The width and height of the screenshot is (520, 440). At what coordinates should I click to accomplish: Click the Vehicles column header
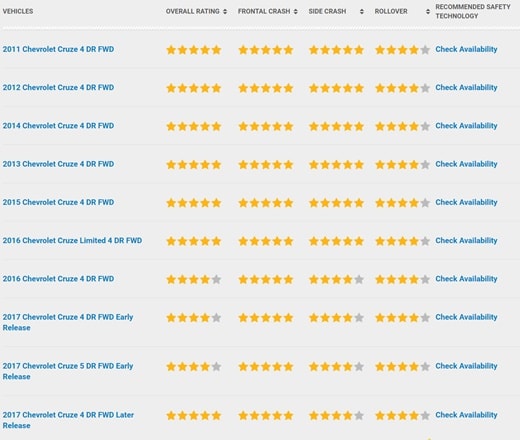[18, 11]
